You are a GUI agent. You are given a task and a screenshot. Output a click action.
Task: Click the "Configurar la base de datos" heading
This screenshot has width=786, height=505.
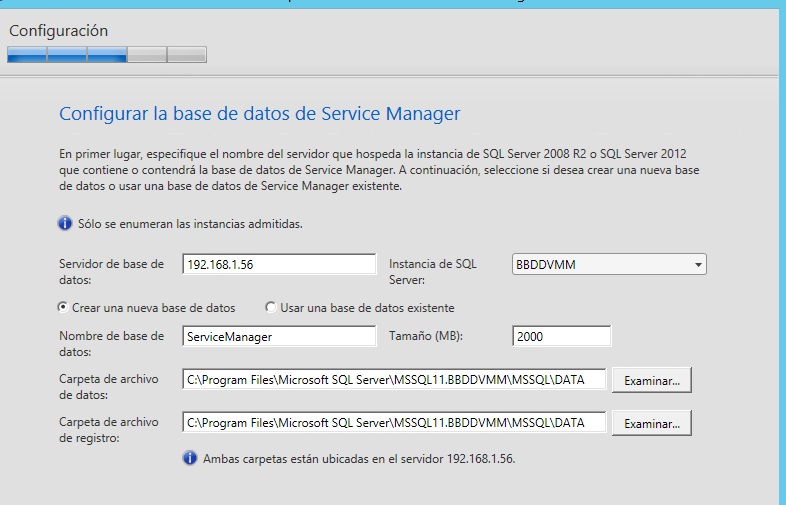click(260, 113)
